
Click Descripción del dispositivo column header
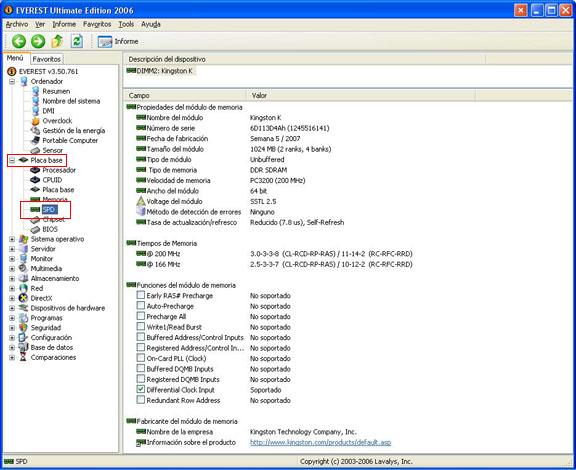point(304,59)
